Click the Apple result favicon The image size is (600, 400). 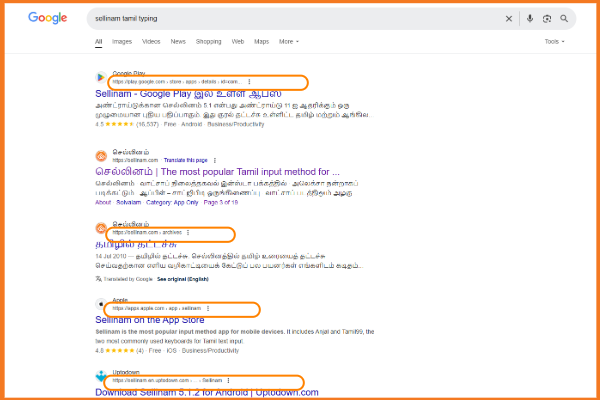[x=101, y=304]
